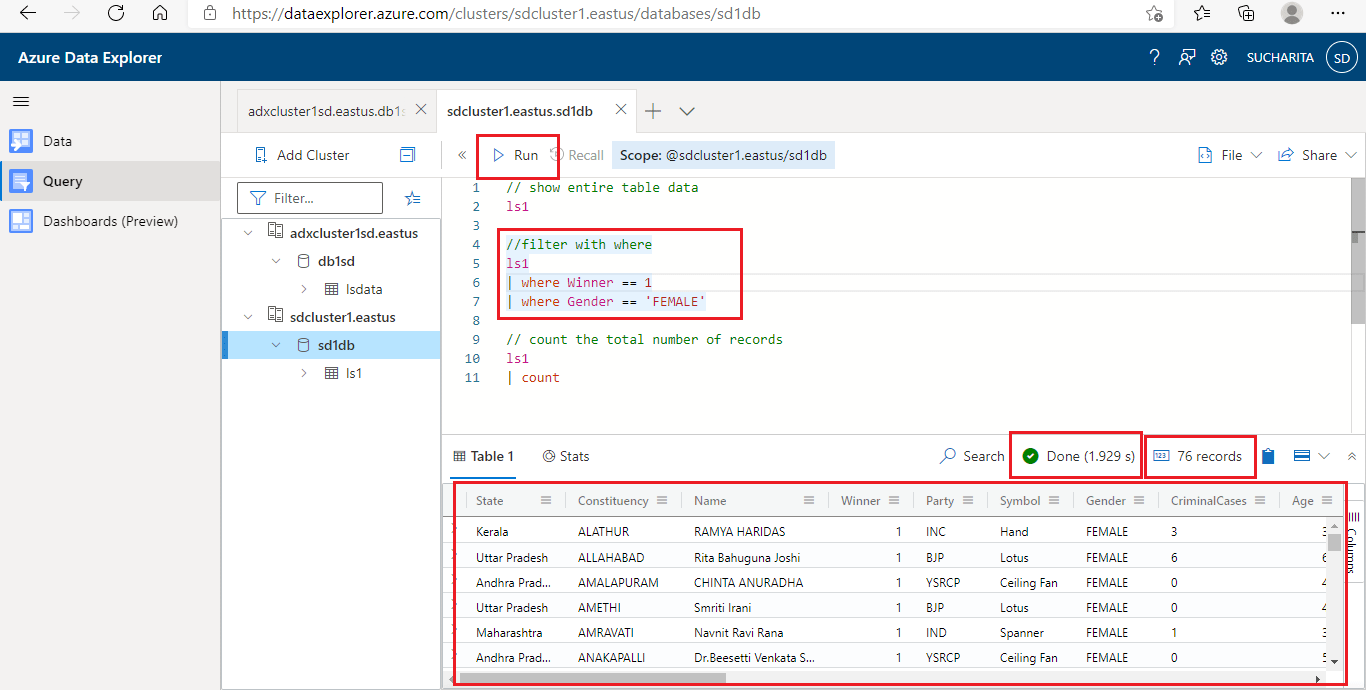Click the new tab plus icon
Image resolution: width=1366 pixels, height=690 pixels.
point(653,111)
